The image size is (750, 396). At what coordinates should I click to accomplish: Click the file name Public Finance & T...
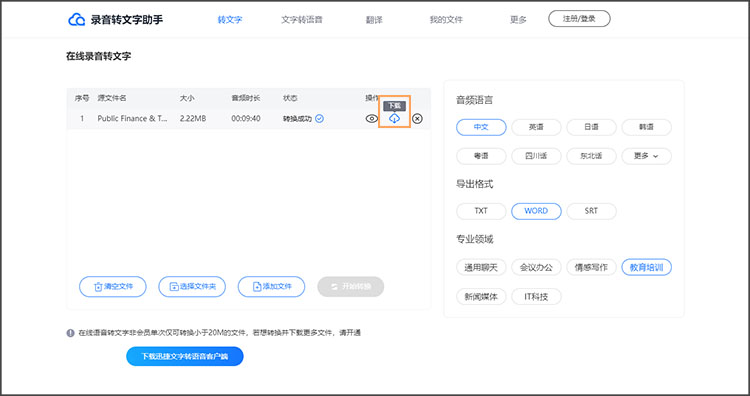132,118
